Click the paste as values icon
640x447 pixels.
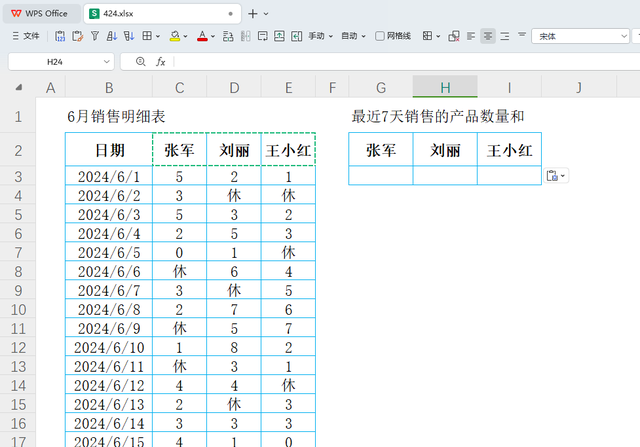(x=60, y=36)
